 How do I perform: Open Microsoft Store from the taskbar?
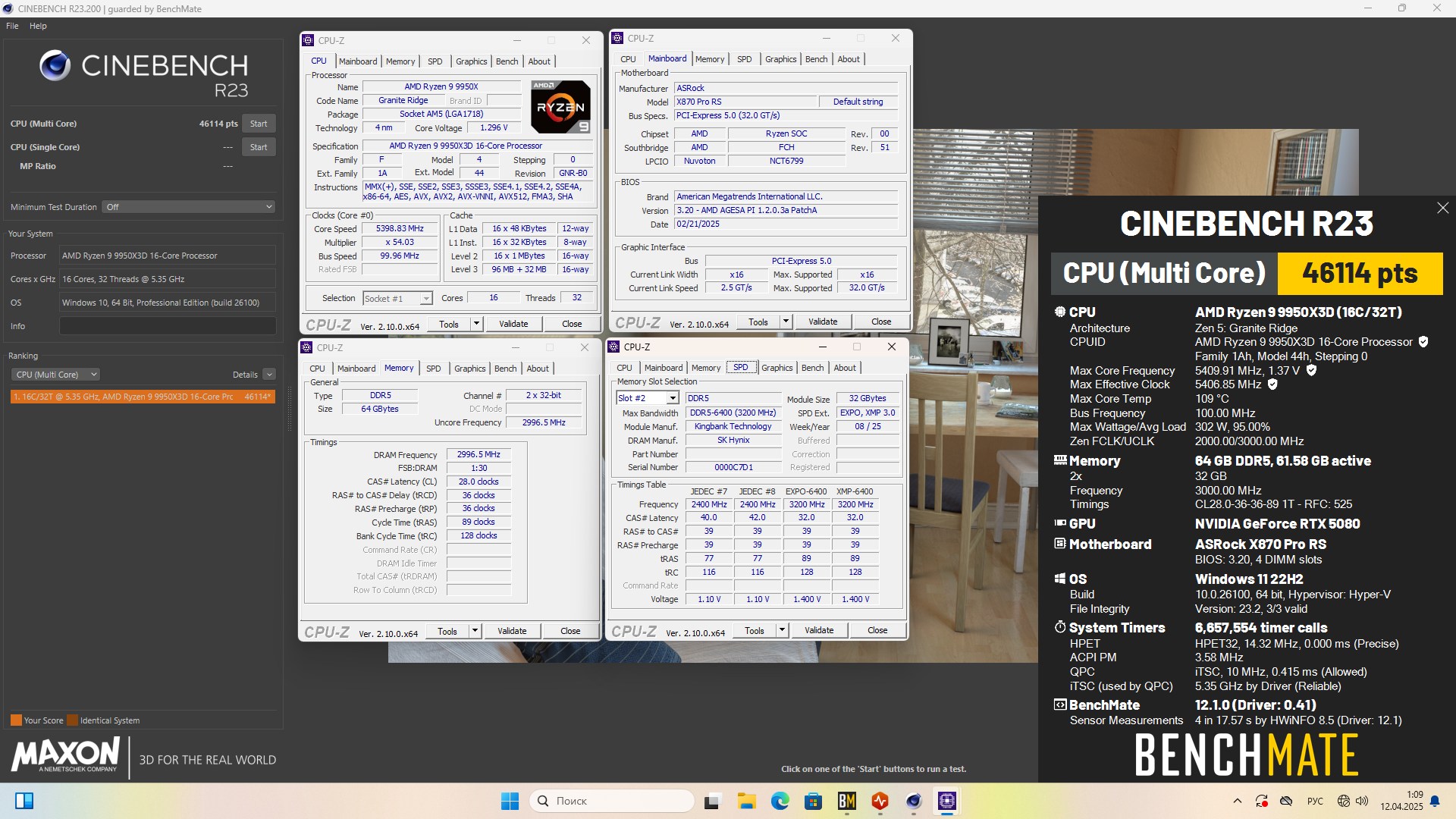point(813,801)
